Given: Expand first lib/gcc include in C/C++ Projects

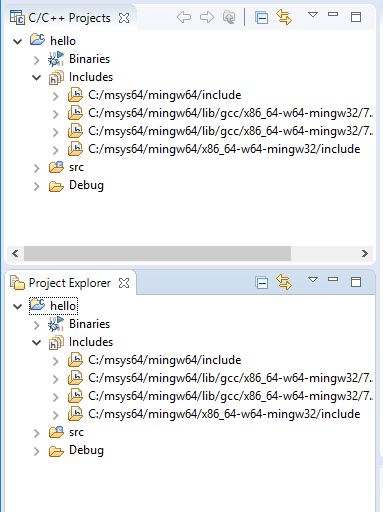Looking at the screenshot, I should point(56,114).
